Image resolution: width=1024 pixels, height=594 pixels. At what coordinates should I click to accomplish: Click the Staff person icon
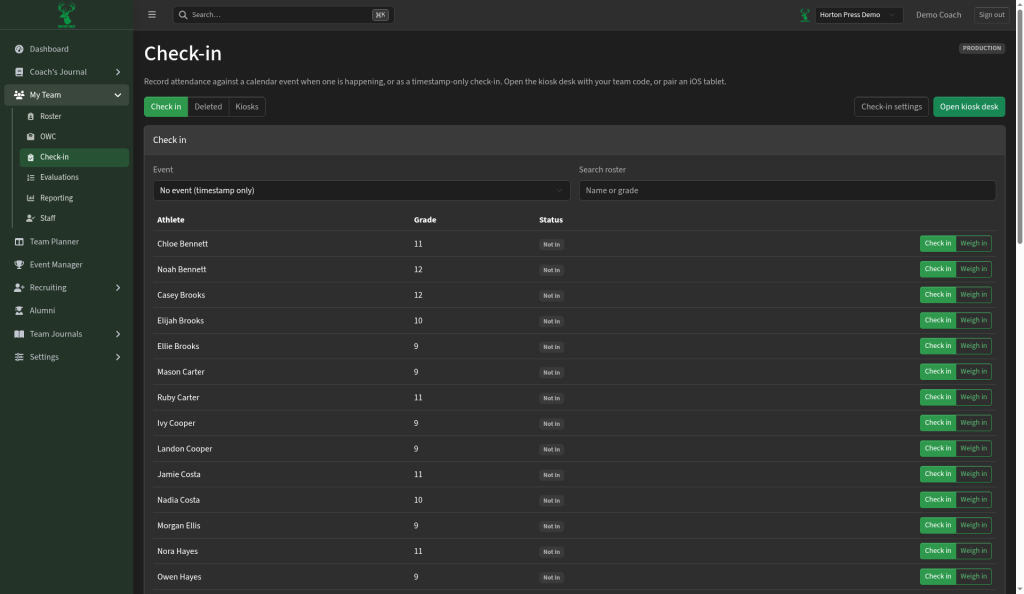[31, 218]
